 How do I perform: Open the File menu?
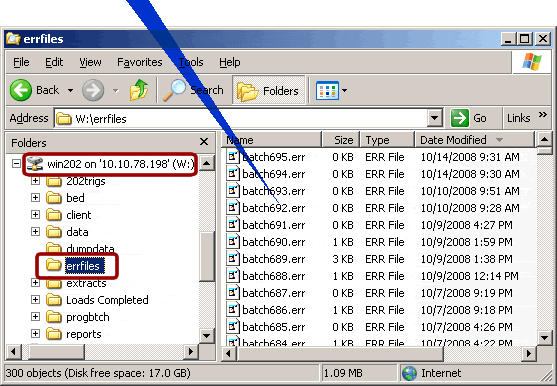tap(21, 62)
